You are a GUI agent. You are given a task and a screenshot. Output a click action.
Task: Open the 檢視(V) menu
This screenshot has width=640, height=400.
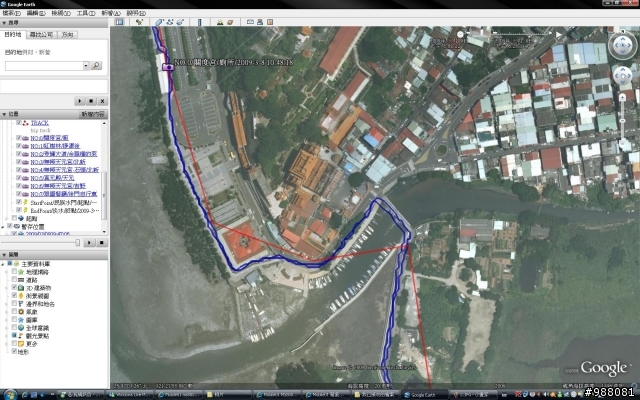tap(61, 13)
